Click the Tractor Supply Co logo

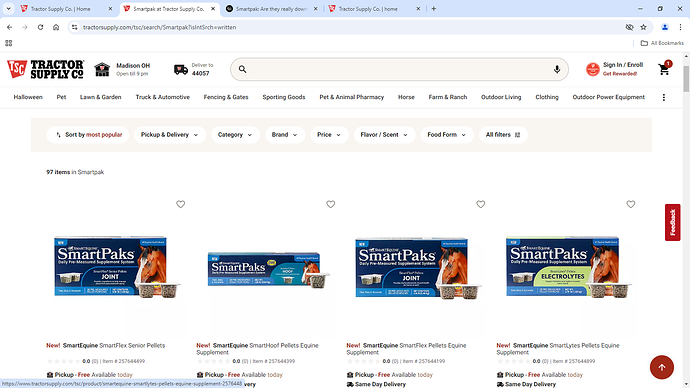45,70
